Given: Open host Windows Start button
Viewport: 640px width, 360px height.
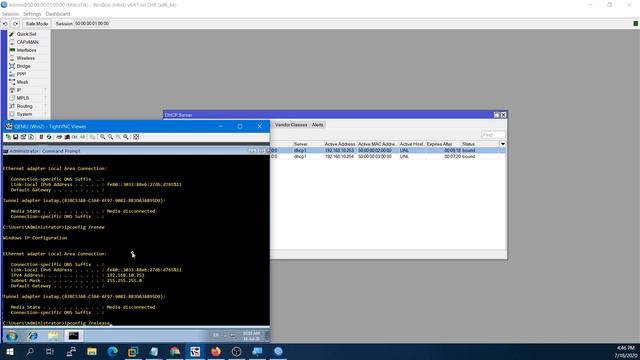Looking at the screenshot, I should [x=10, y=351].
